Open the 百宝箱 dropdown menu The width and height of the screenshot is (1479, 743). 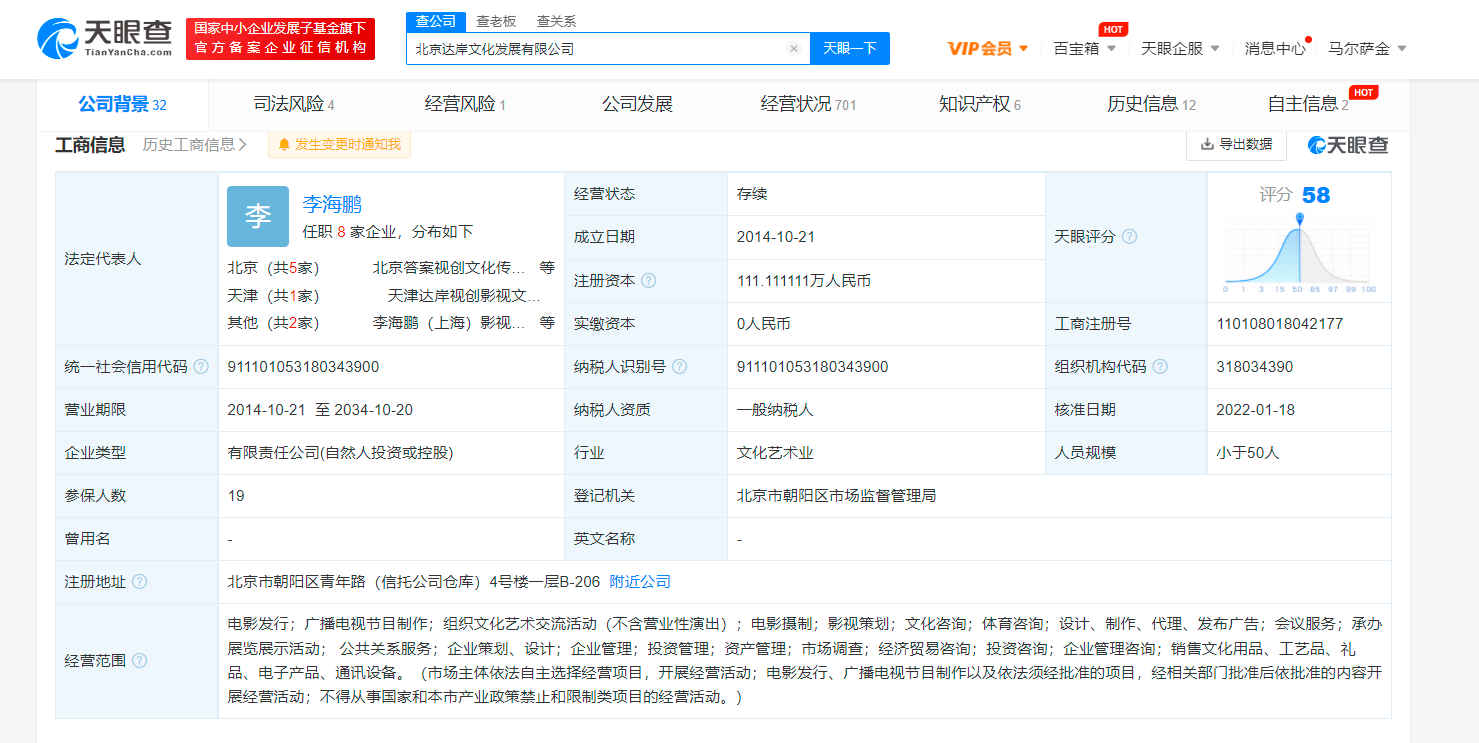(x=1085, y=48)
